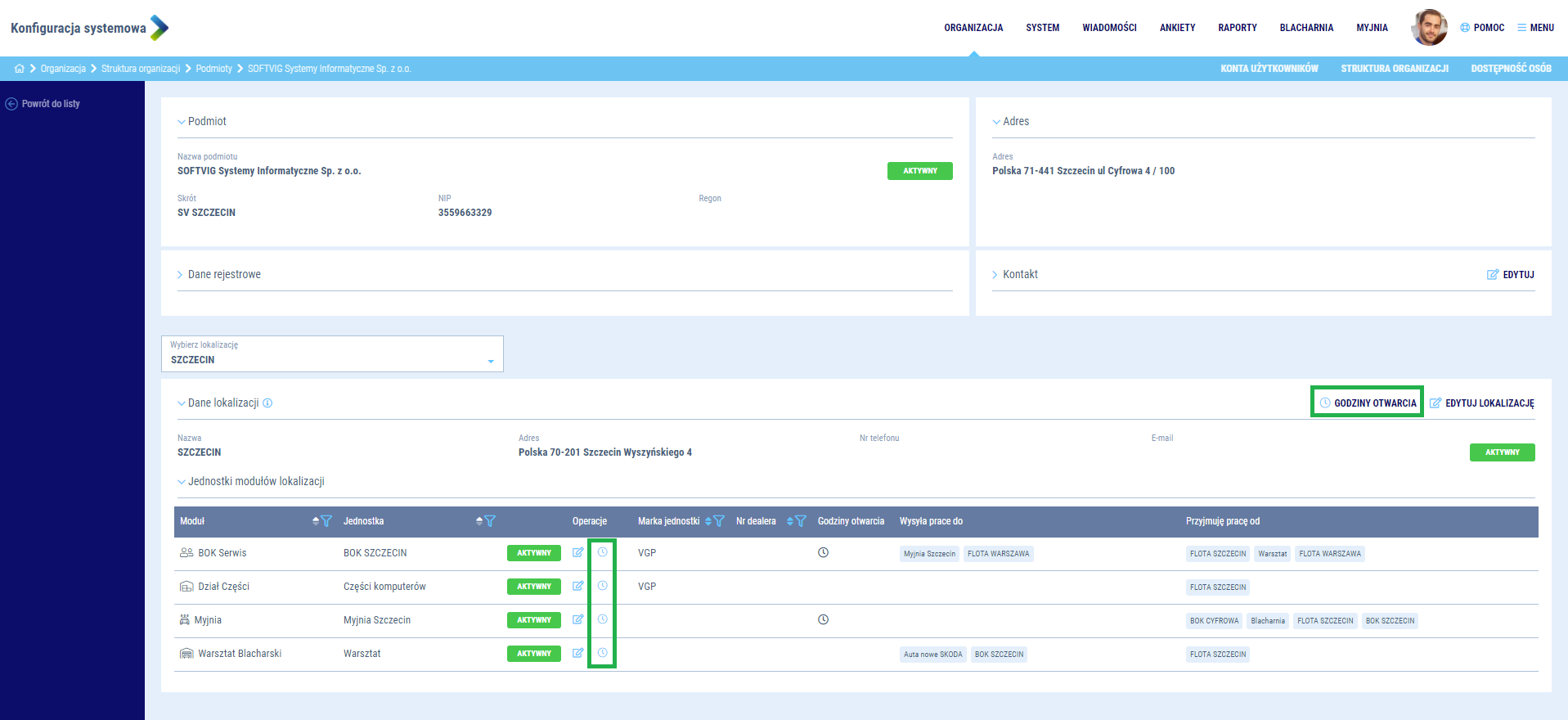Viewport: 1568px width, 720px height.
Task: Click clock icon in Dział Części operations
Action: 602,586
